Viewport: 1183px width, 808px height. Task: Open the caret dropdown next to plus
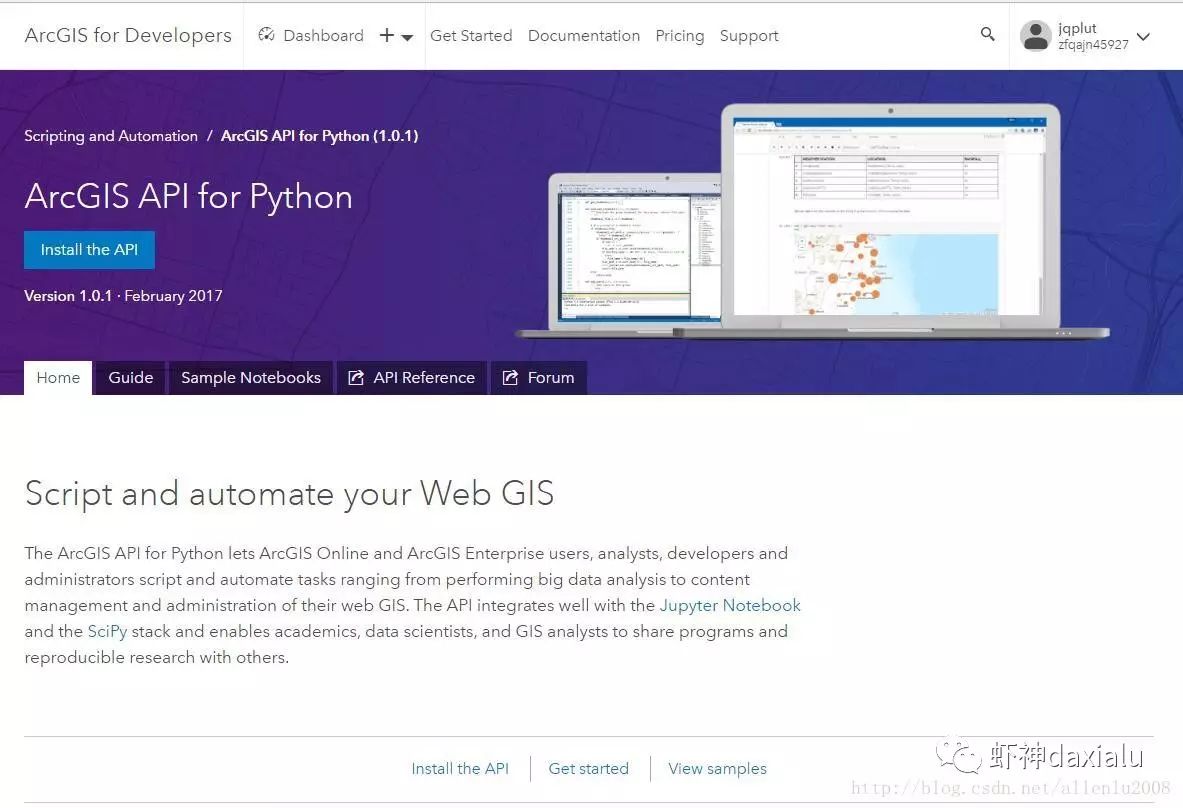click(x=407, y=37)
